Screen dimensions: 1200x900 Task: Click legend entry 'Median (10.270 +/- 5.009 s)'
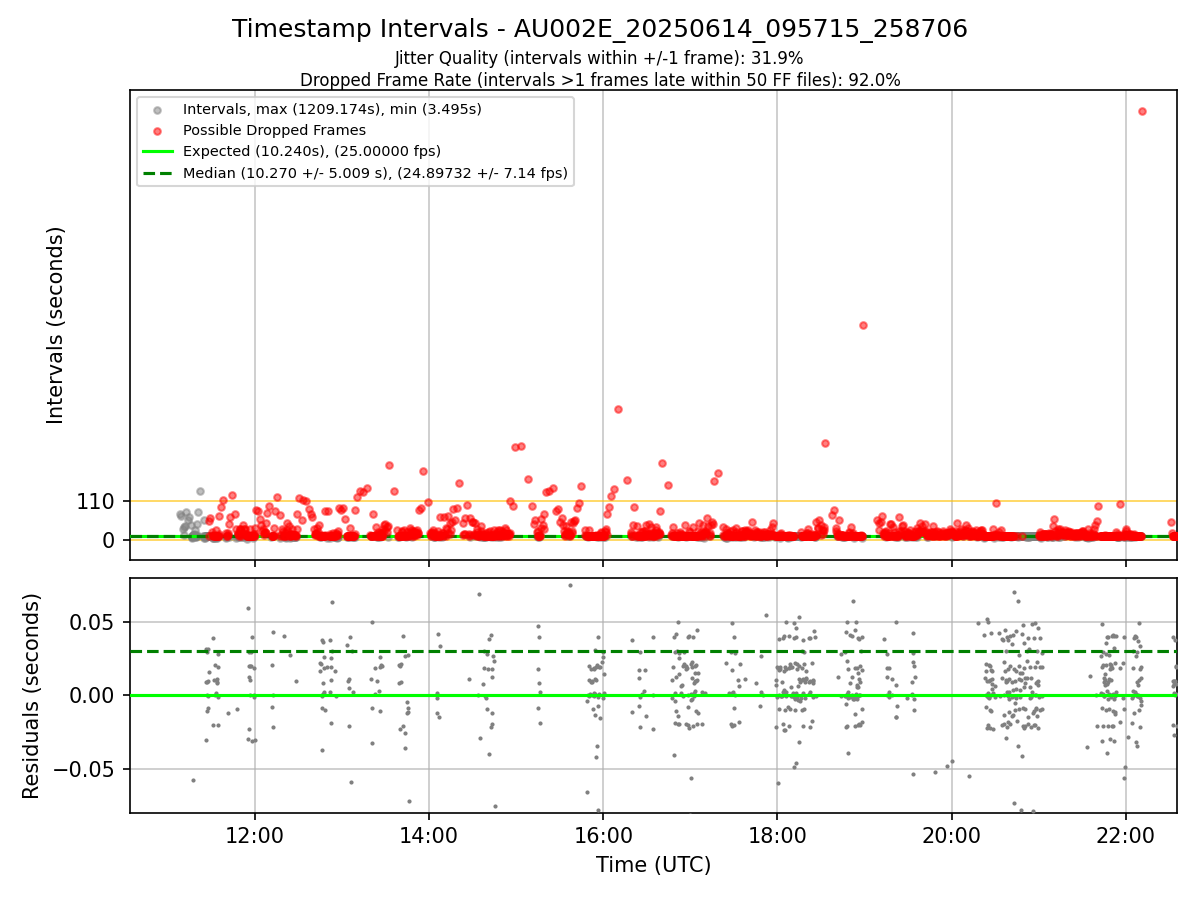click(x=375, y=173)
